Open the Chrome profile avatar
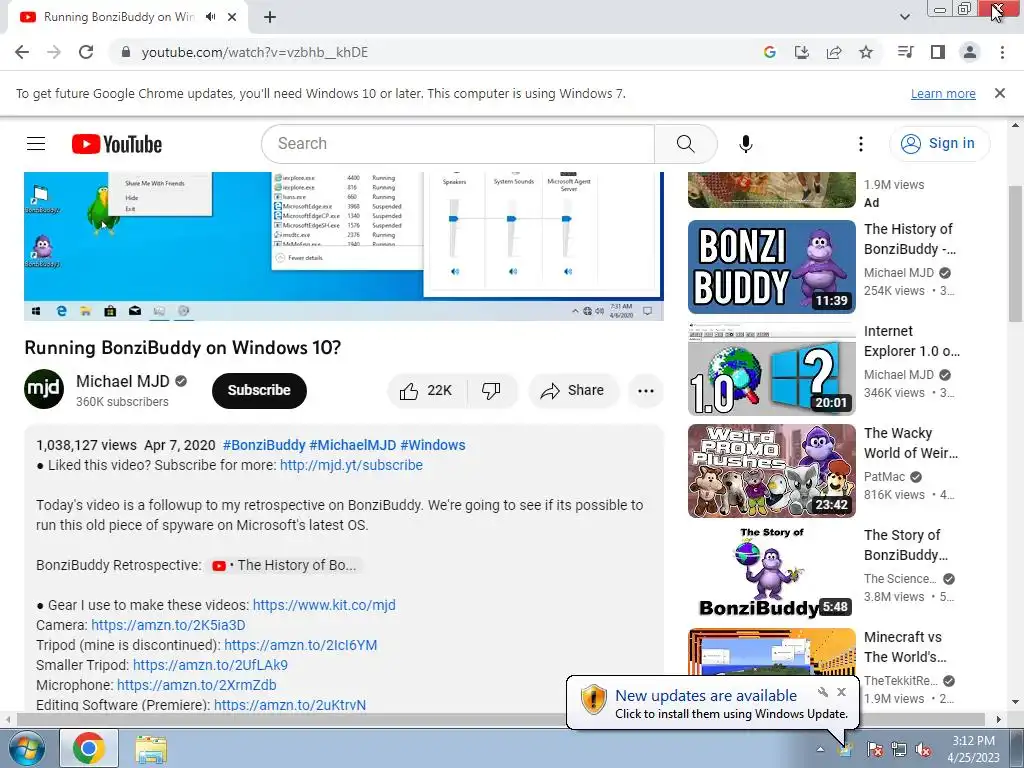This screenshot has height=768, width=1024. (970, 52)
